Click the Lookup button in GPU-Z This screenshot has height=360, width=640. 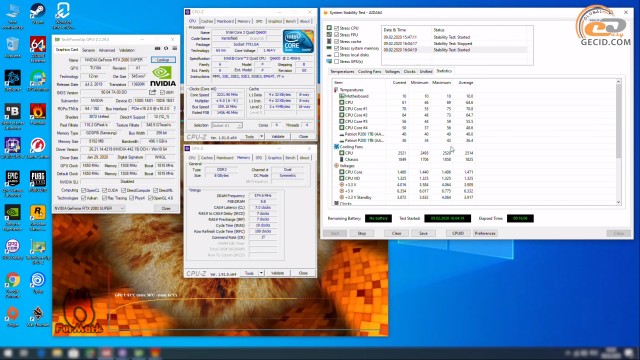tap(163, 60)
